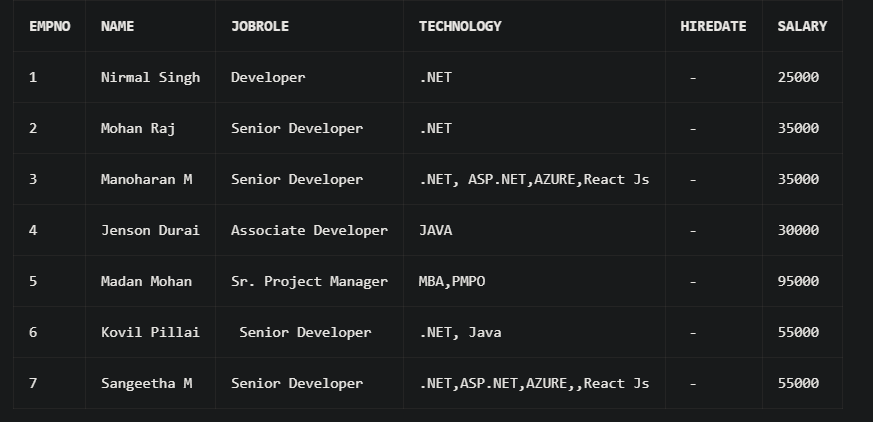
Task: Click the NAME column header
Action: tap(117, 26)
